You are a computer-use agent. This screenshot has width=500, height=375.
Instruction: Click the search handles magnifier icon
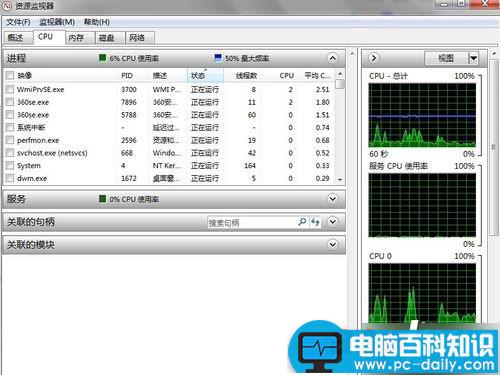[x=302, y=222]
